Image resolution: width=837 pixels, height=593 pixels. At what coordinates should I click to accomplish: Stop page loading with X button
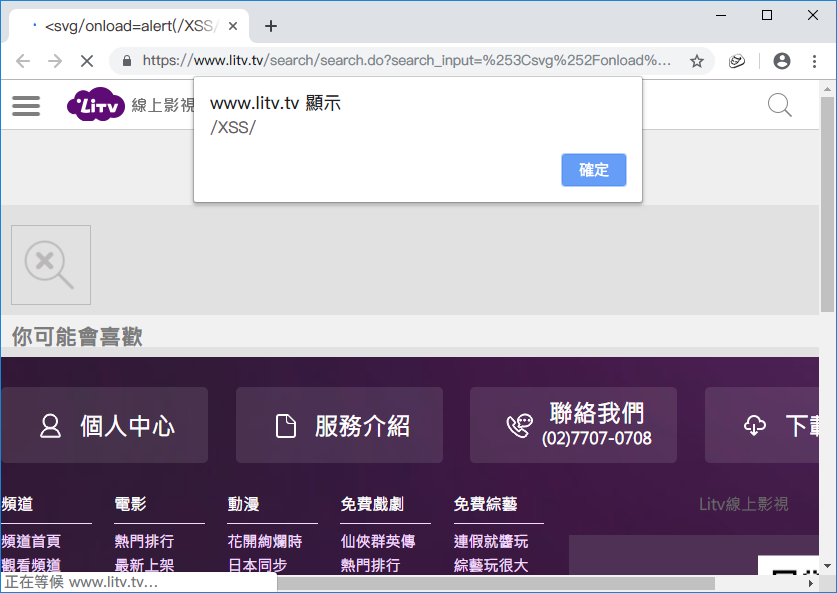pyautogui.click(x=86, y=61)
